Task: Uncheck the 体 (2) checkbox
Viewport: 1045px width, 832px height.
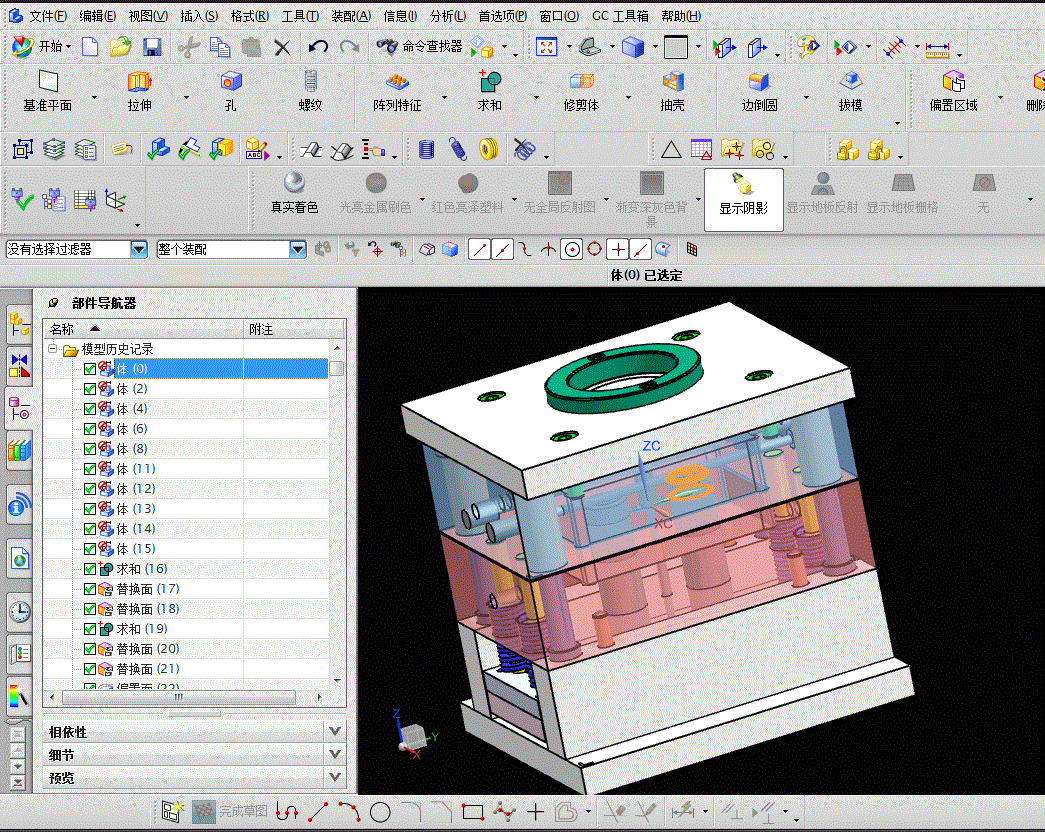Action: [91, 389]
